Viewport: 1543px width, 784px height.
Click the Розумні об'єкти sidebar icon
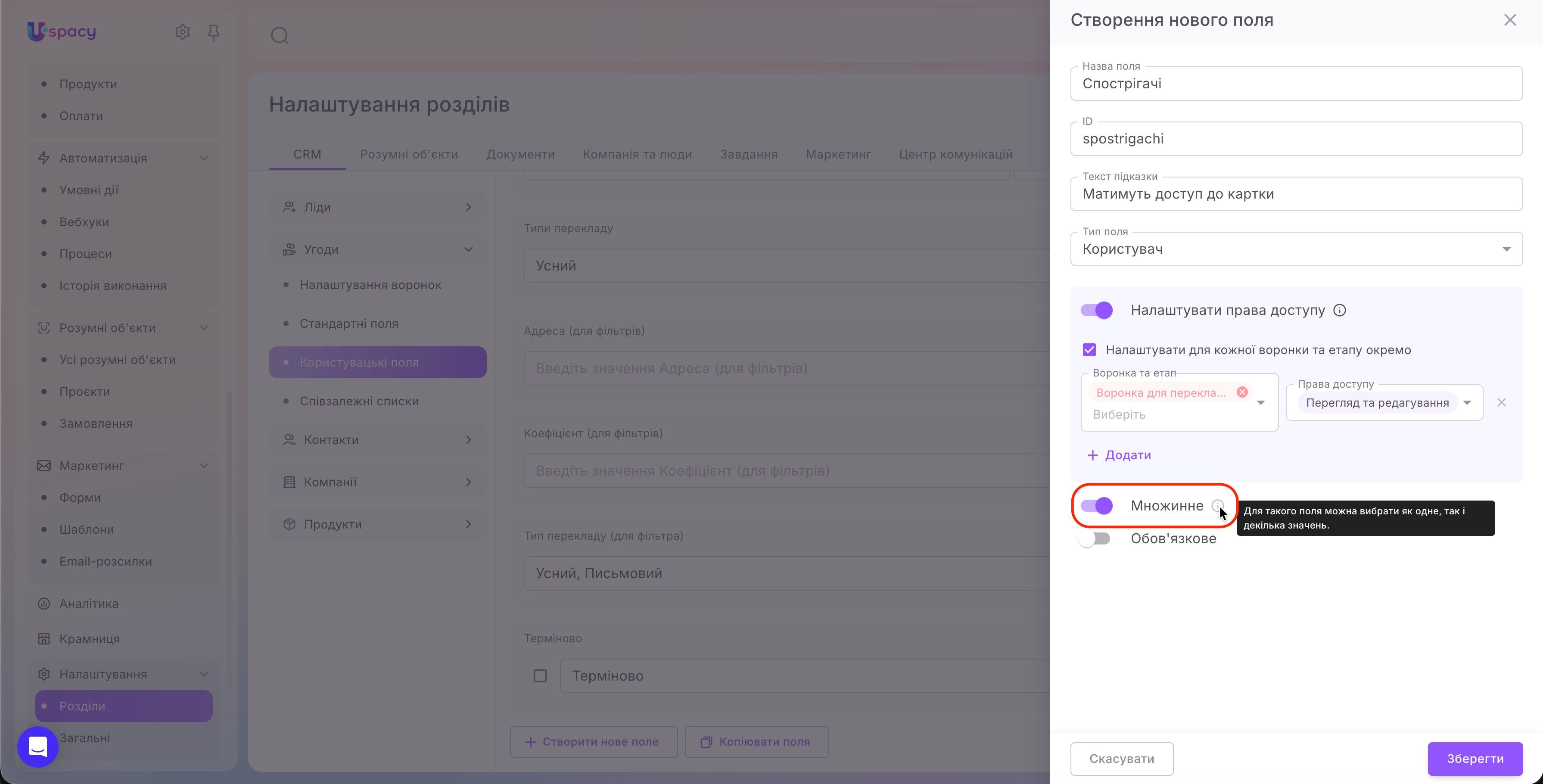pyautogui.click(x=44, y=328)
